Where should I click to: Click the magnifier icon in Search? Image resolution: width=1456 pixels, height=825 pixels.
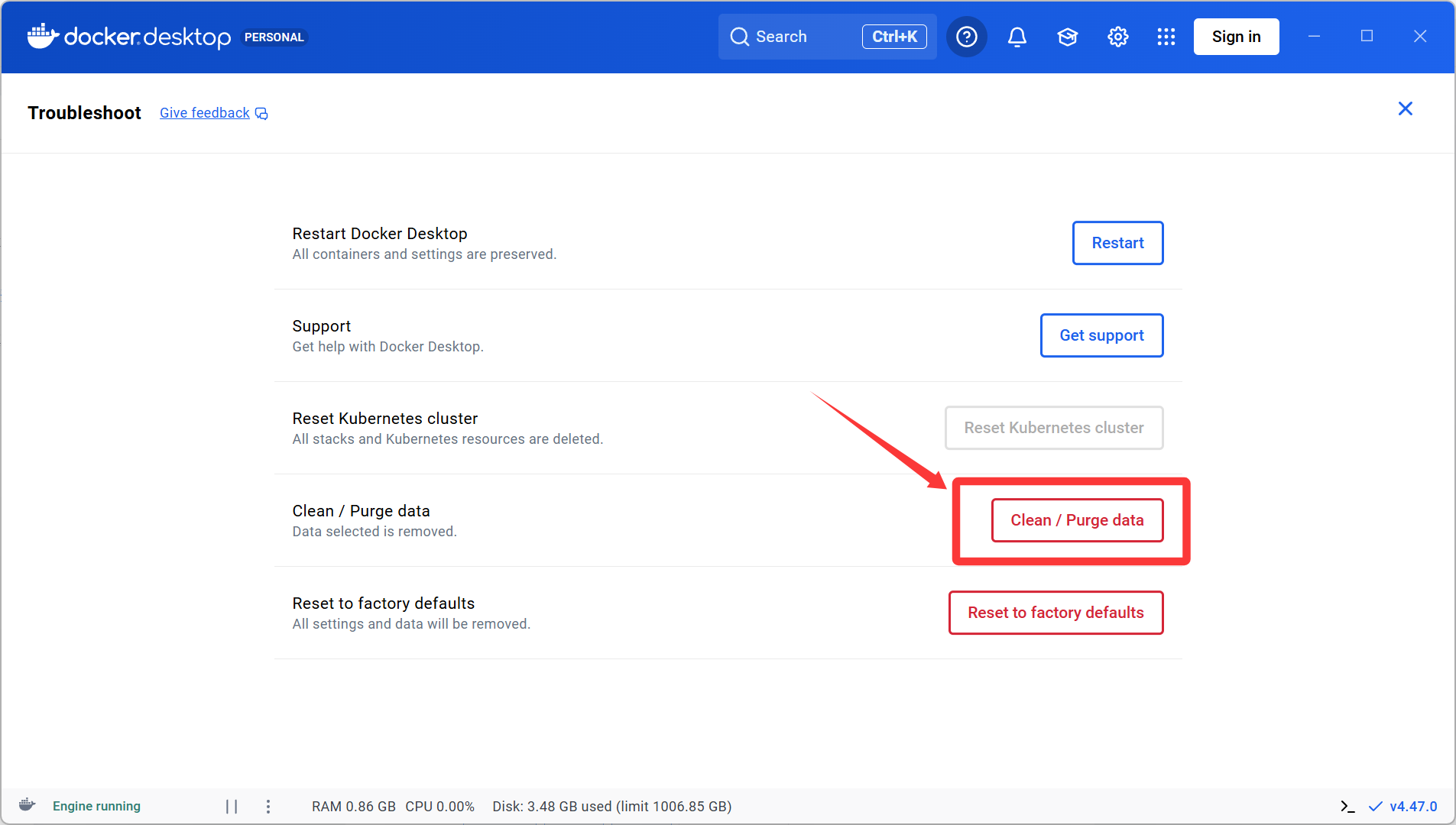coord(739,37)
